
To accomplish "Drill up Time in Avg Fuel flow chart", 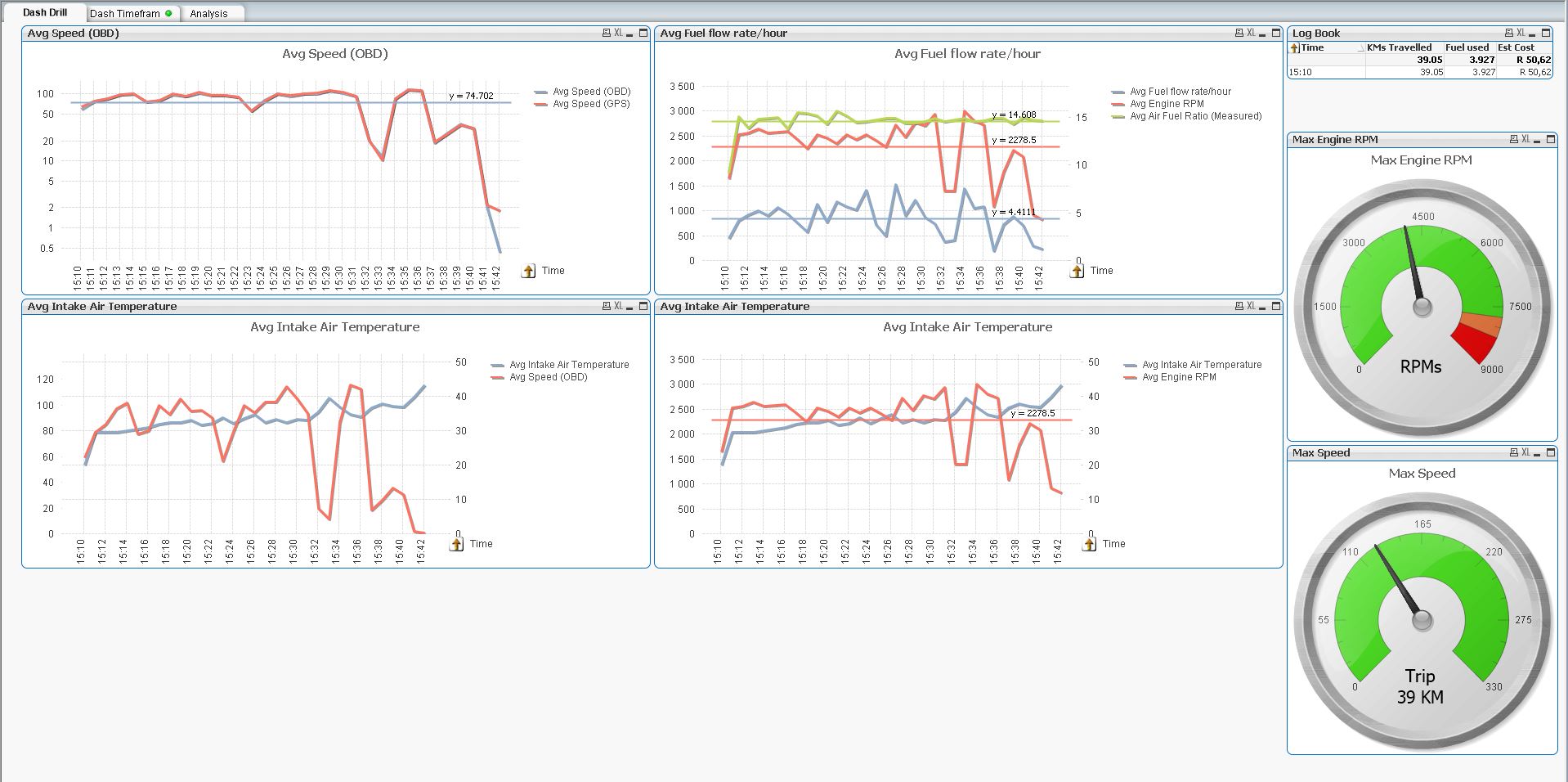I will [x=1077, y=271].
